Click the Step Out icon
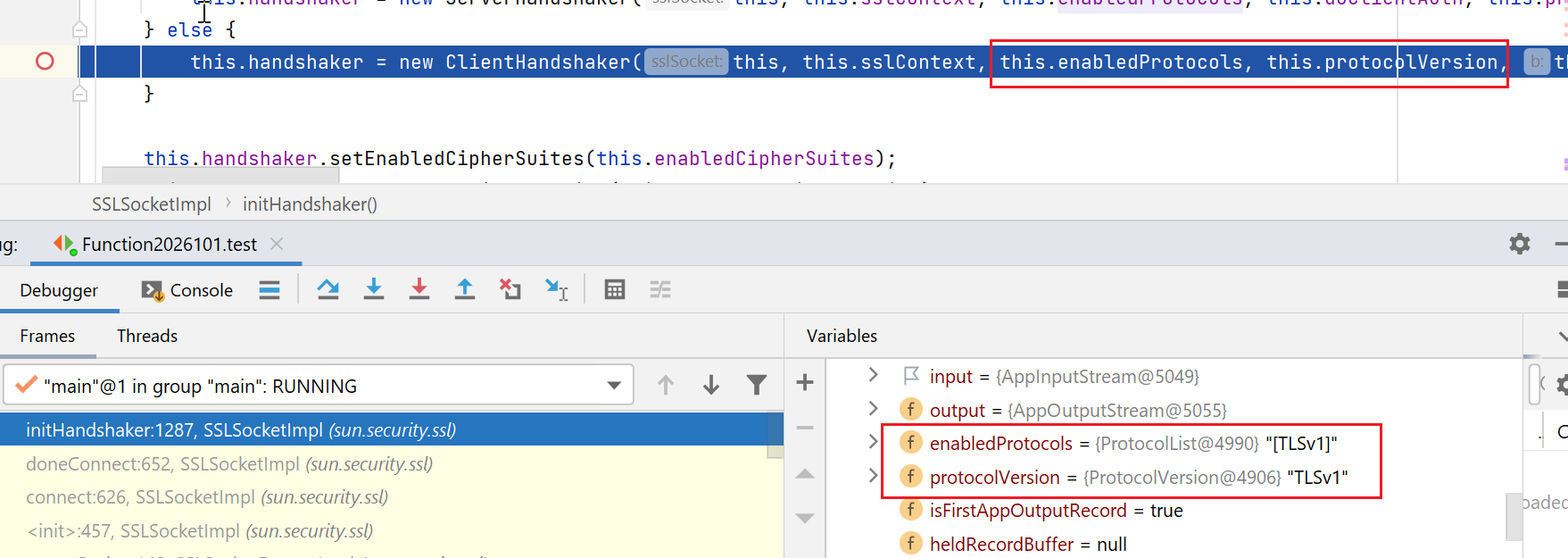 coord(465,289)
